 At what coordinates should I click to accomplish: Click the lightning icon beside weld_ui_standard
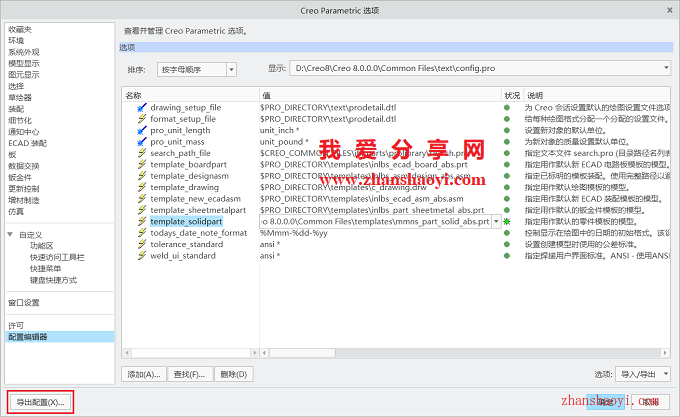pyautogui.click(x=141, y=256)
